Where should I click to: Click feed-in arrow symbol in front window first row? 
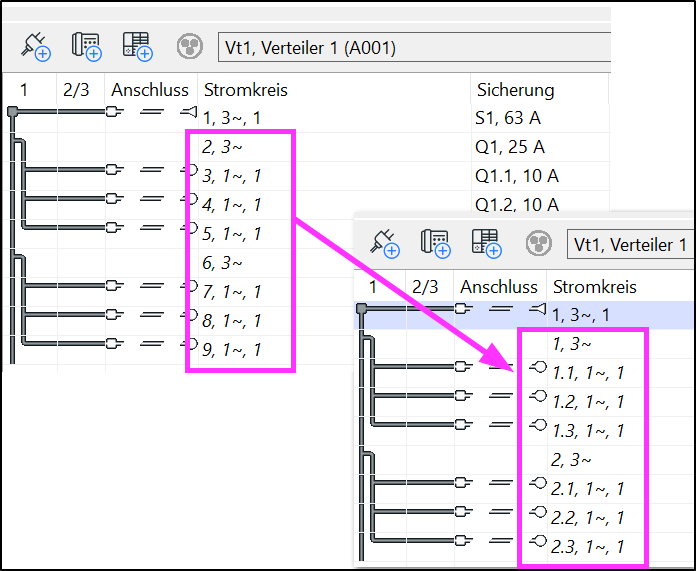point(538,308)
